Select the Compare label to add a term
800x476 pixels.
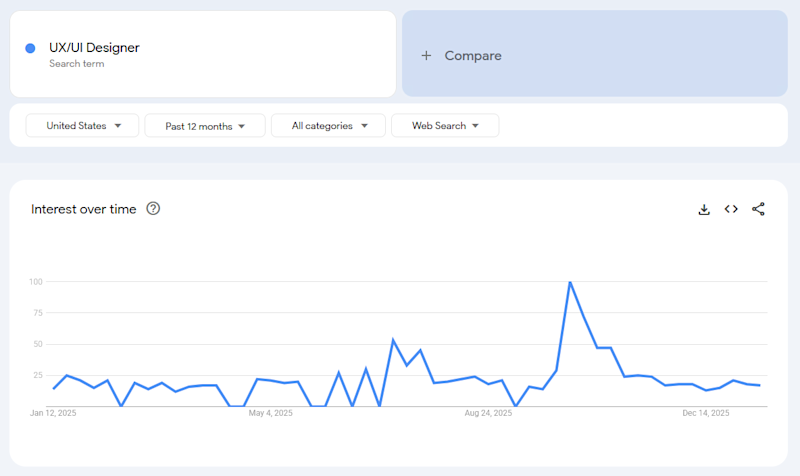[x=473, y=56]
